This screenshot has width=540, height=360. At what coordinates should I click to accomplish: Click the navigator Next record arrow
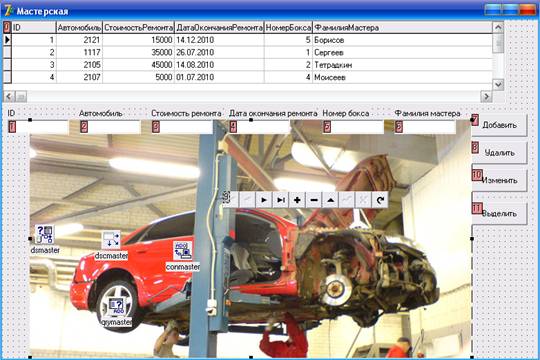tap(264, 200)
